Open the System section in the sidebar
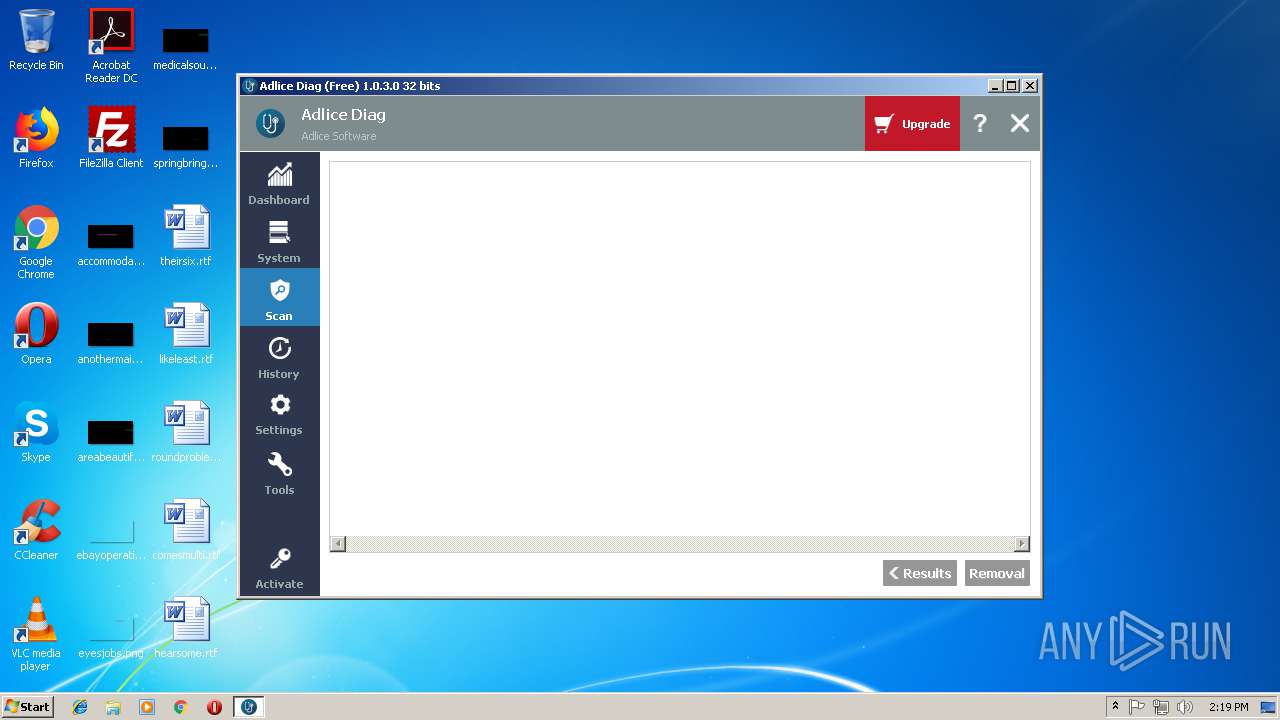 pyautogui.click(x=279, y=241)
